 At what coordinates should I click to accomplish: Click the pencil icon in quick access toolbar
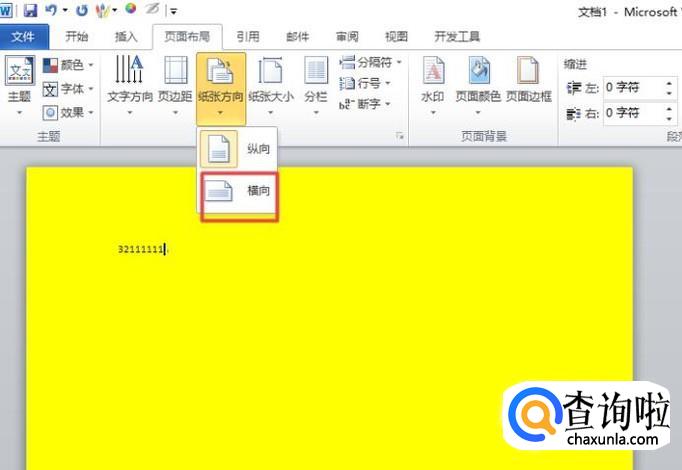tap(152, 9)
